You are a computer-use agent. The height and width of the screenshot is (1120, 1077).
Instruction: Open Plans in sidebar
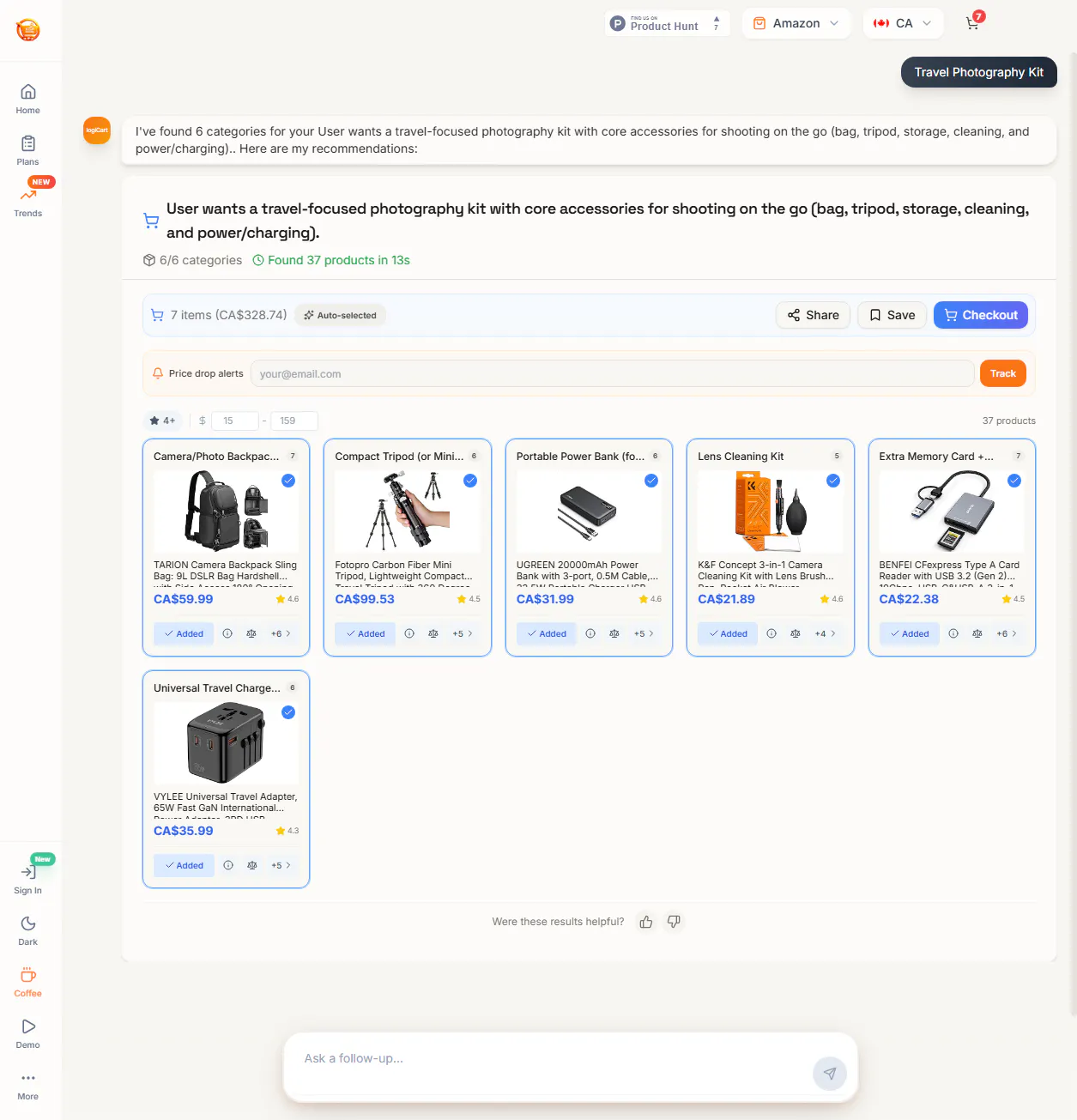[28, 150]
